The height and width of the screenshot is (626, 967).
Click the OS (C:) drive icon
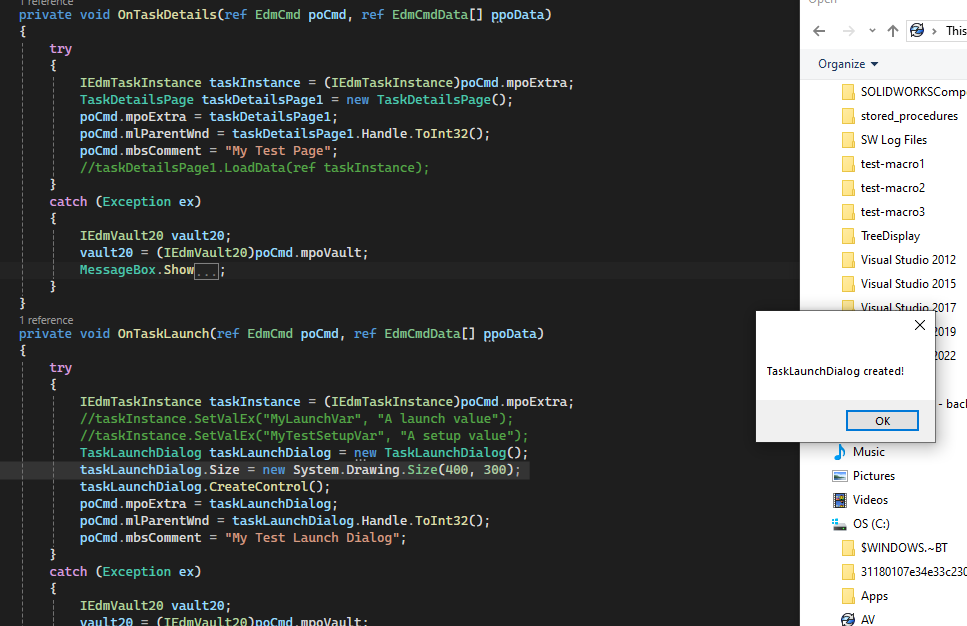pos(839,525)
